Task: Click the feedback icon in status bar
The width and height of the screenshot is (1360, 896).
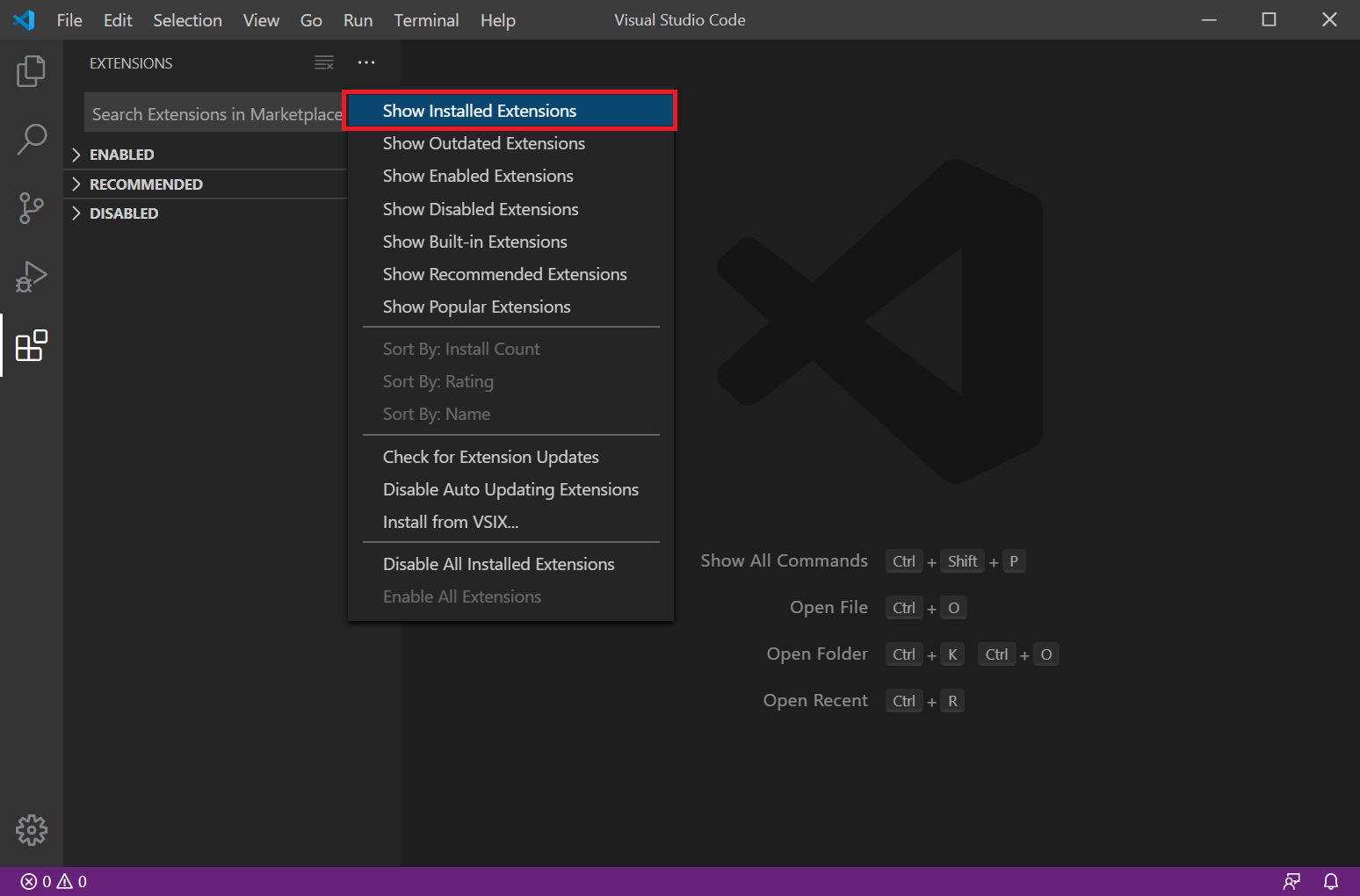Action: point(1291,881)
